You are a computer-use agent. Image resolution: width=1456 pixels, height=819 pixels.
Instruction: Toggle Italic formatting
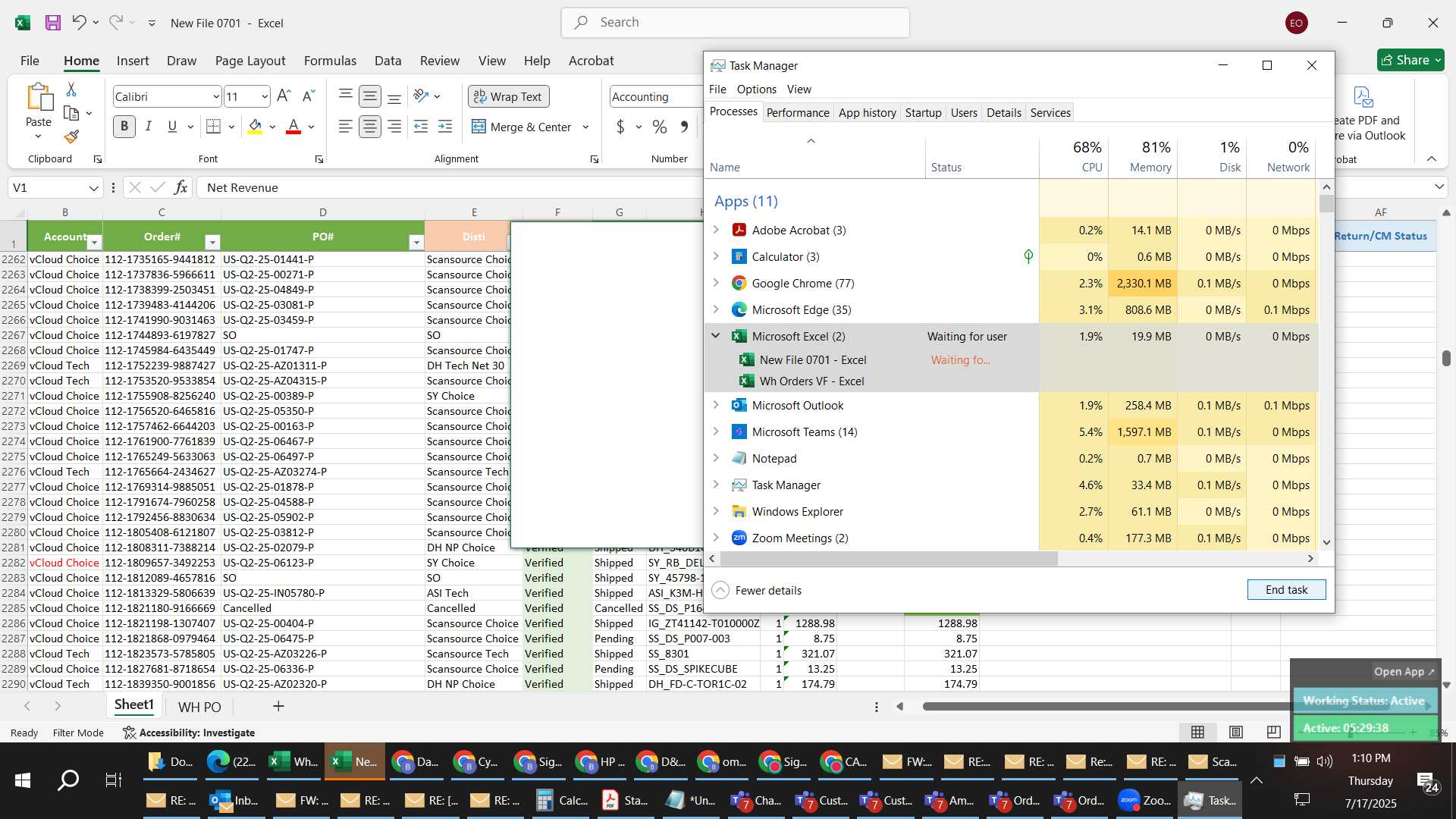coord(149,127)
